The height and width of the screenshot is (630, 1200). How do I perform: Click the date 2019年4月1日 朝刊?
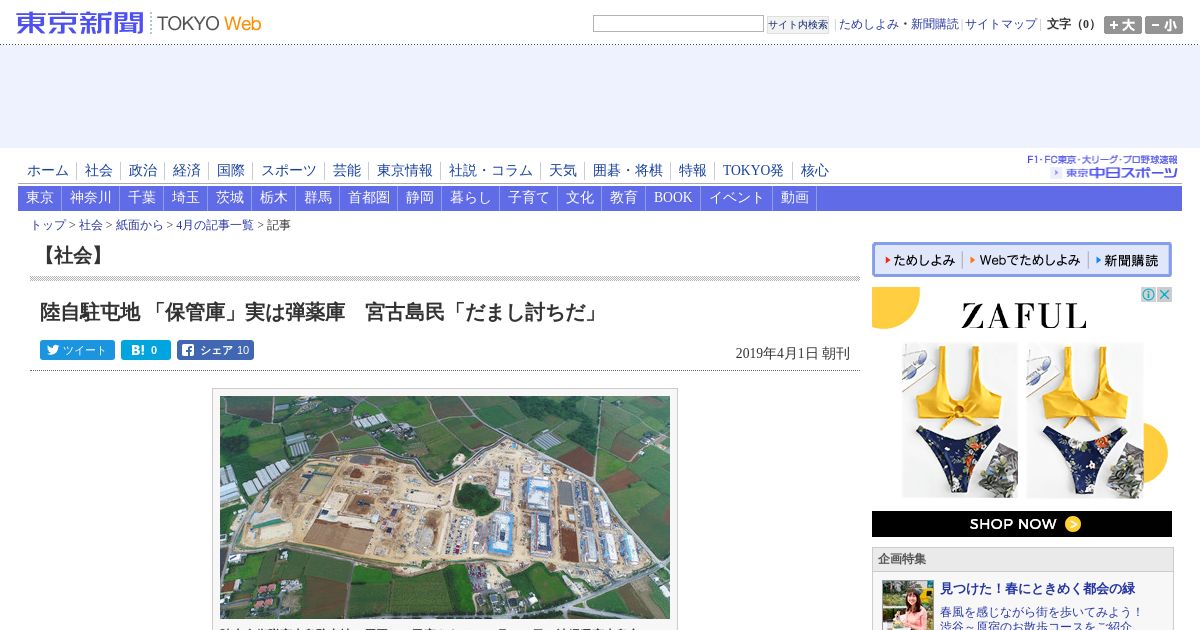point(792,353)
